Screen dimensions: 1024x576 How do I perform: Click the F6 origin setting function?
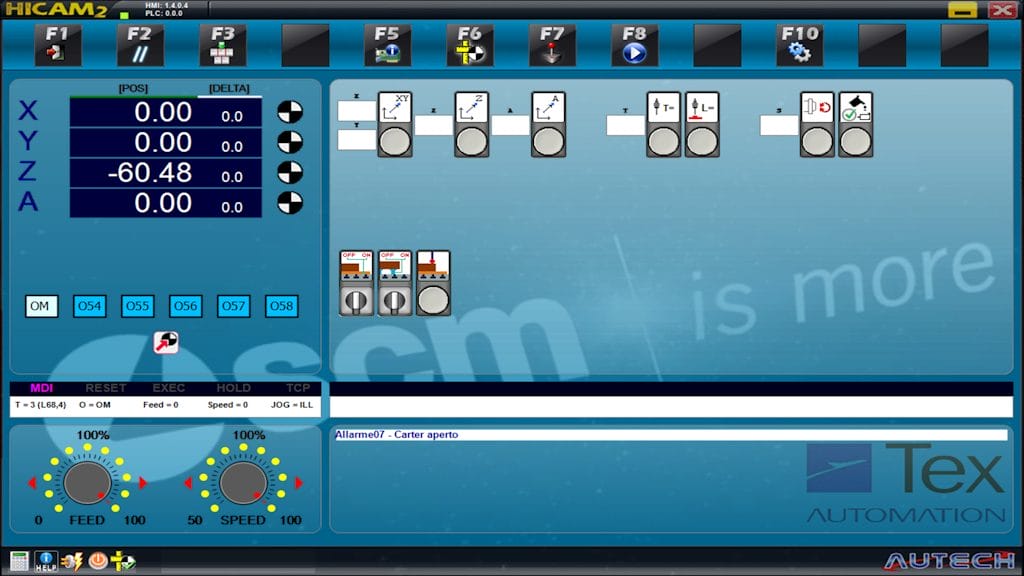[x=469, y=45]
